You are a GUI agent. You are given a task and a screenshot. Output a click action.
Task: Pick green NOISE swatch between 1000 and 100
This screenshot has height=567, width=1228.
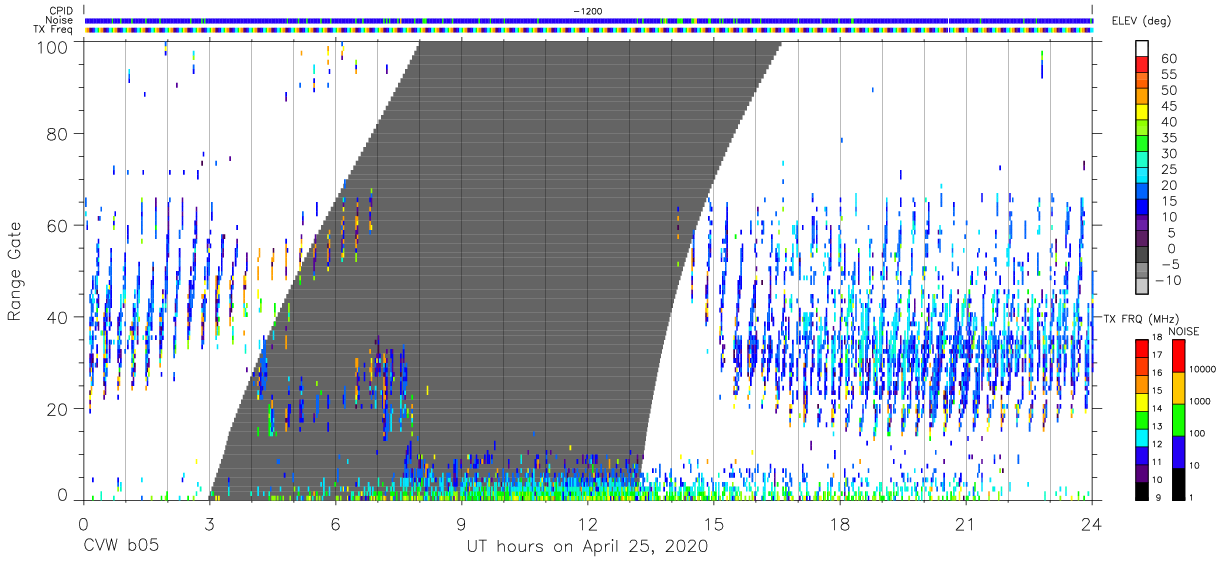tap(1178, 419)
